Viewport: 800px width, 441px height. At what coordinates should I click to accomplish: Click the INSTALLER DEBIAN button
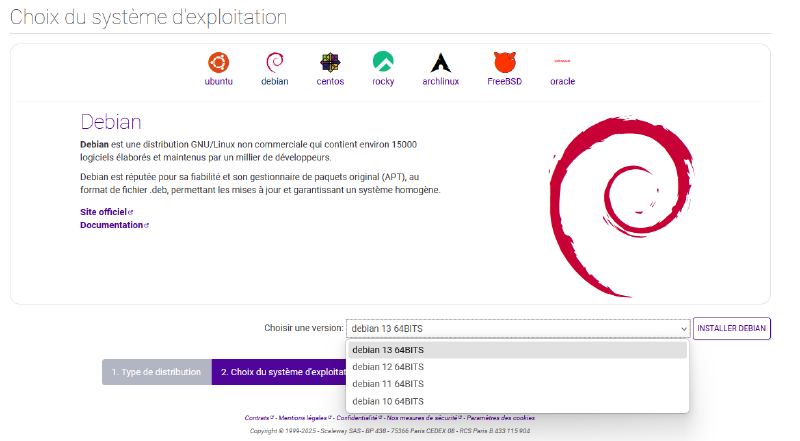click(732, 328)
